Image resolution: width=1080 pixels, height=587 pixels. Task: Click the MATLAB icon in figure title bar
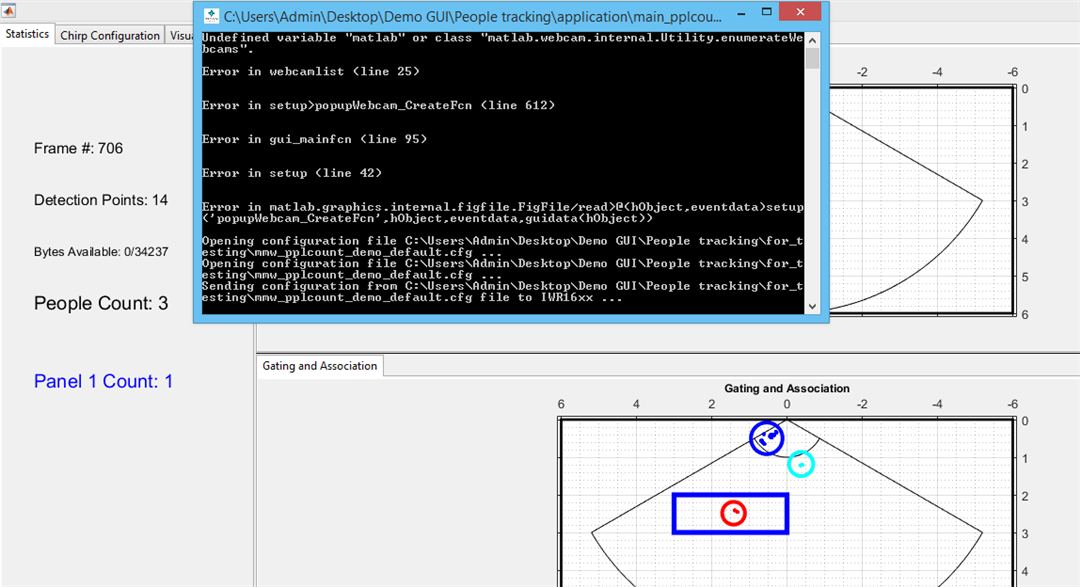8,10
